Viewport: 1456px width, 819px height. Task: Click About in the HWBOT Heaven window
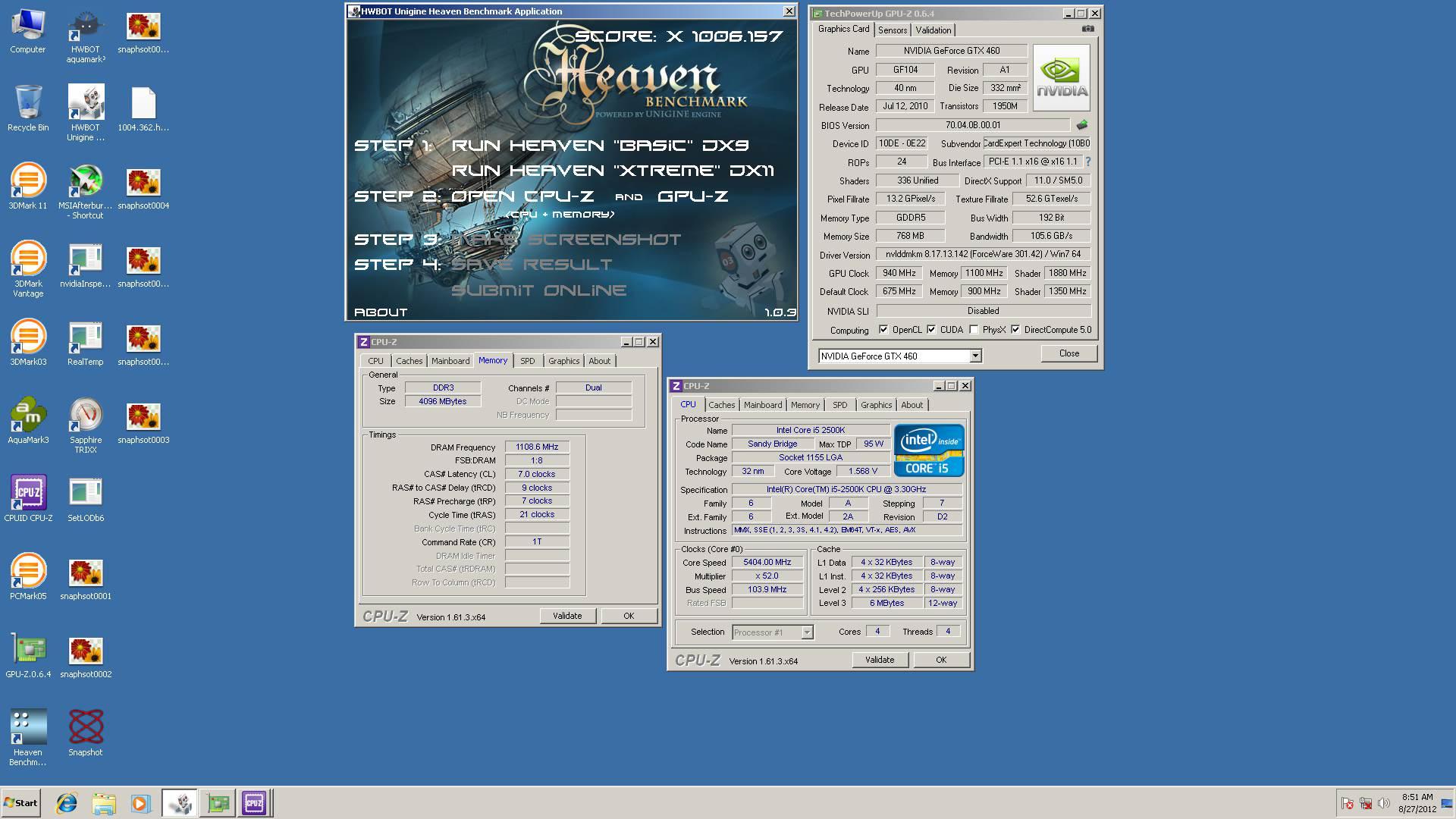coord(381,312)
